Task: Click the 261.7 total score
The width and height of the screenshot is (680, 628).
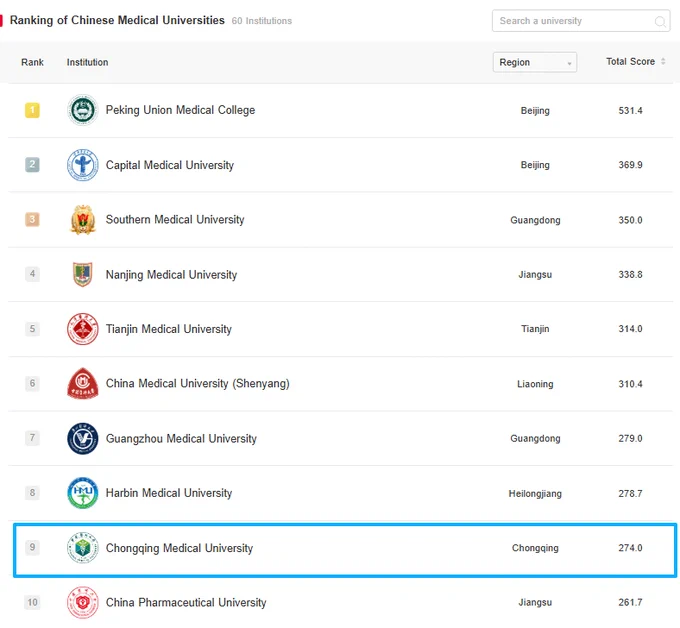Action: coord(630,603)
